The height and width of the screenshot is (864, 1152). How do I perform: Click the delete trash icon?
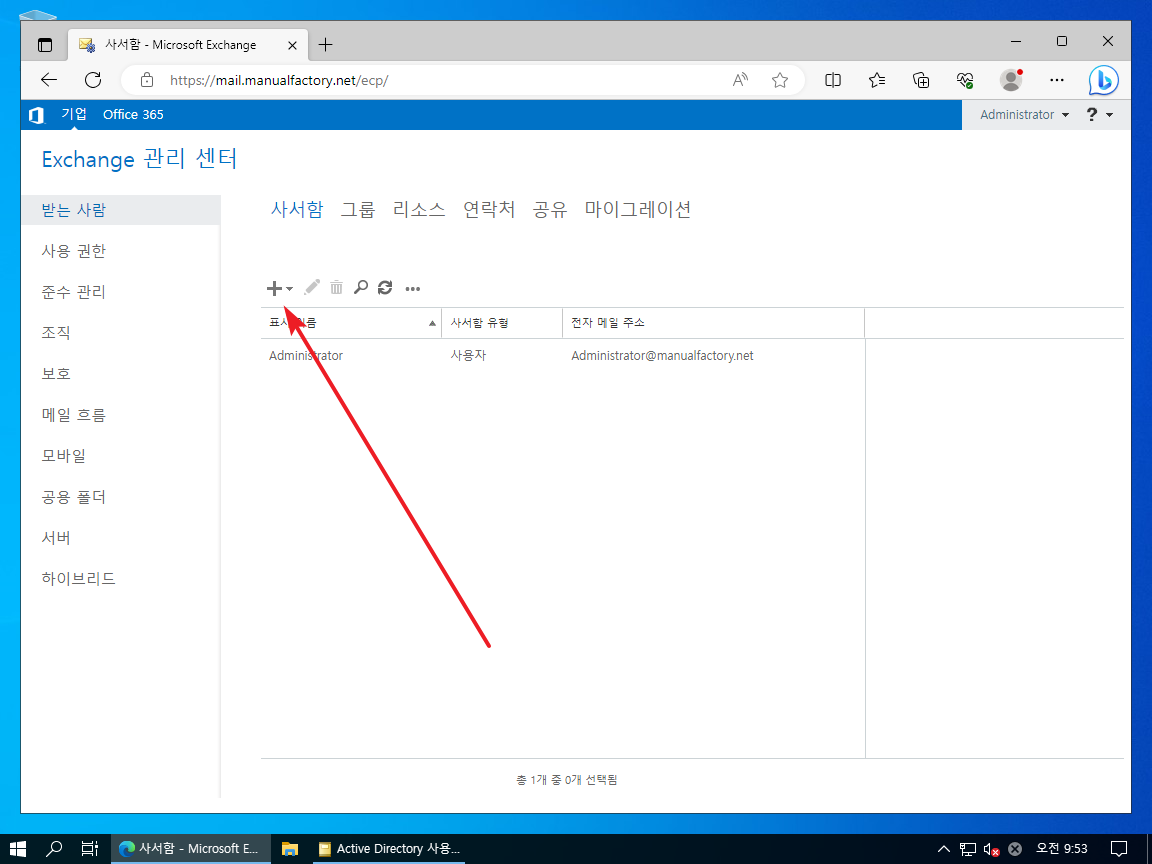336,287
